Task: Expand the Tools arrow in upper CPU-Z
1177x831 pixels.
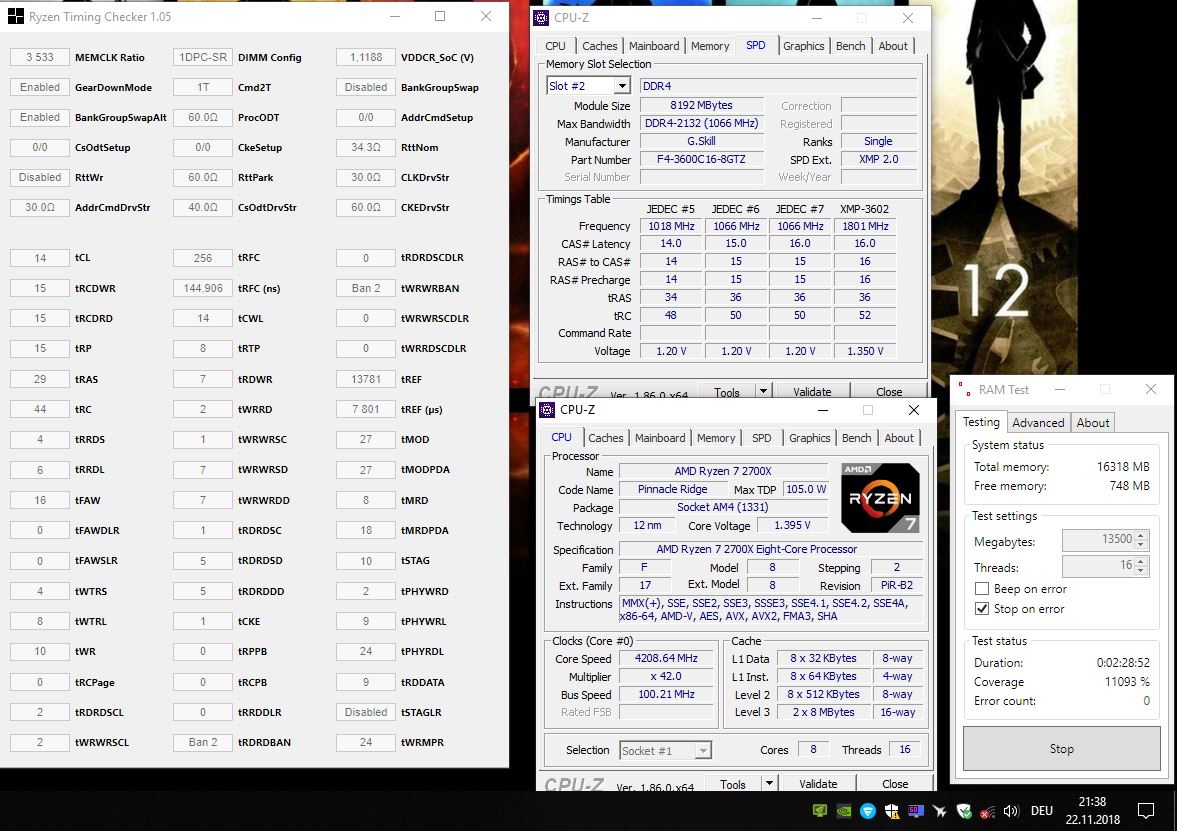Action: point(763,391)
